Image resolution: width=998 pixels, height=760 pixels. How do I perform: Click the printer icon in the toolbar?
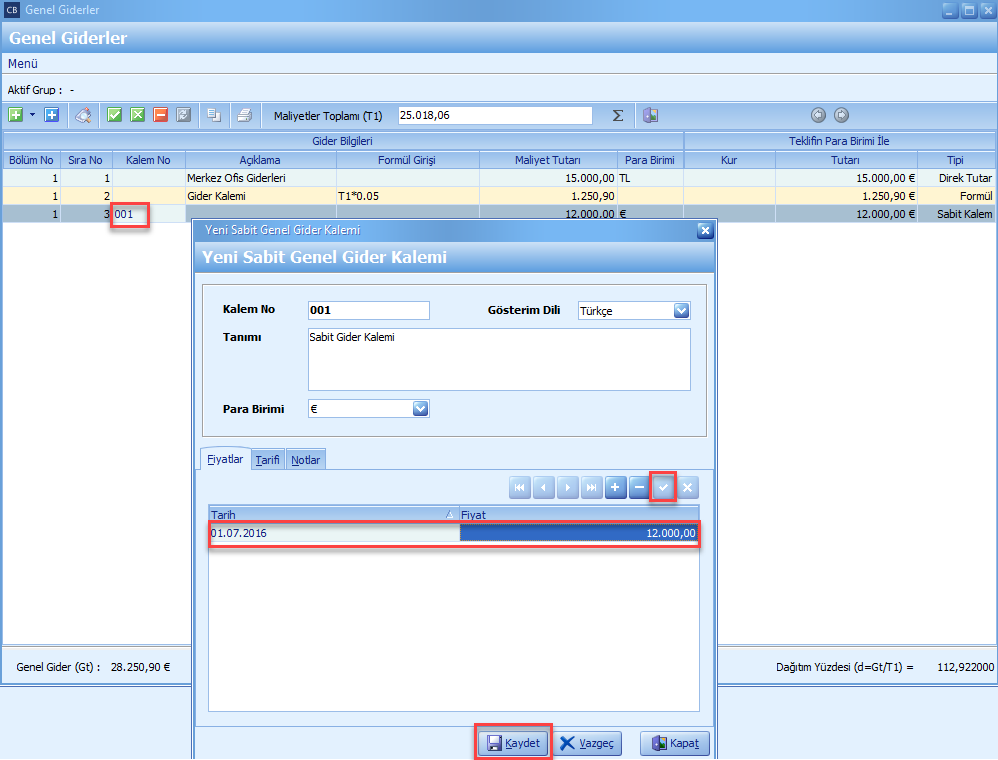244,115
